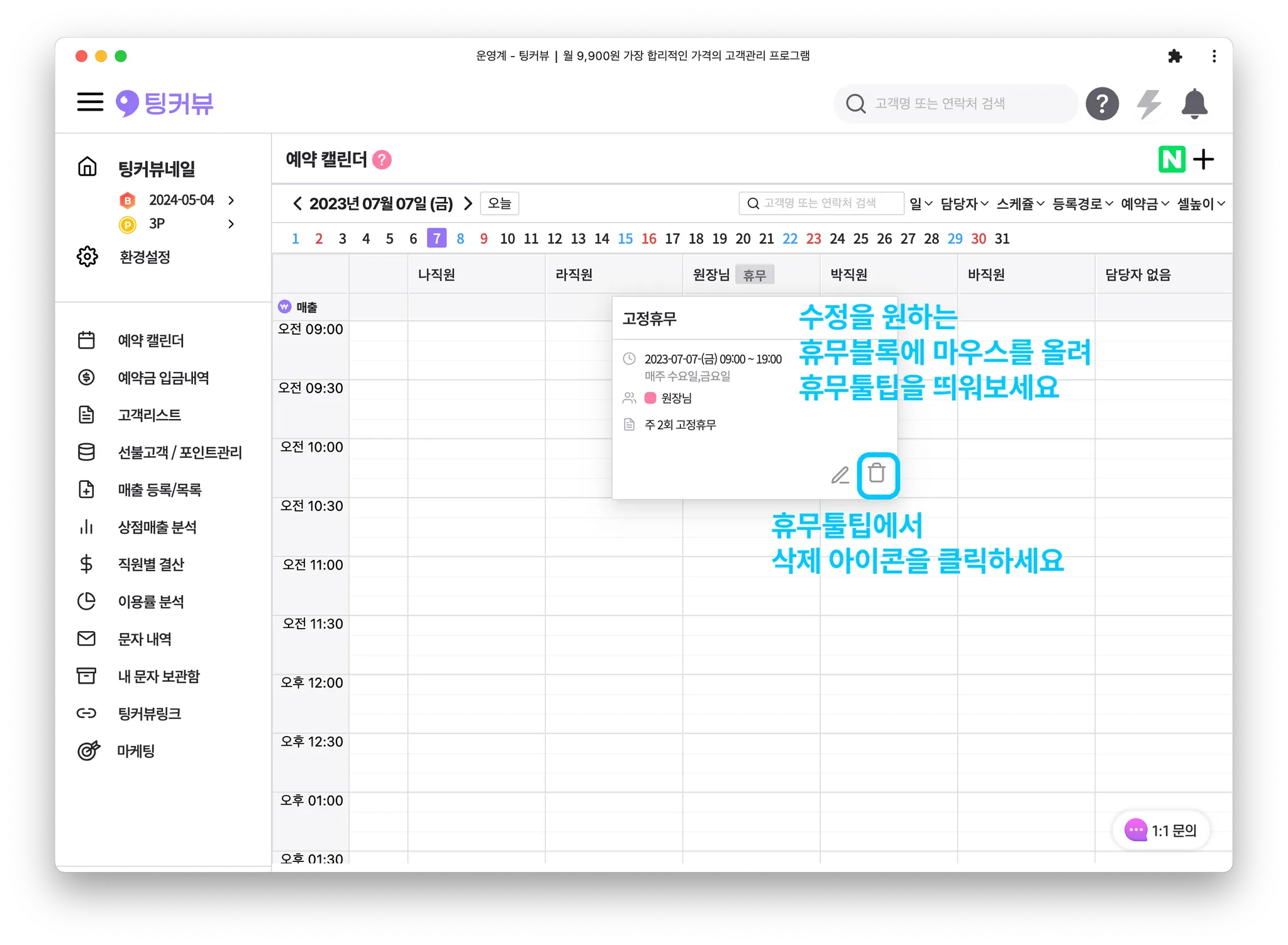Open the hamburger menu next to 팅커뷰 logo
The image size is (1288, 945).
pyautogui.click(x=90, y=102)
